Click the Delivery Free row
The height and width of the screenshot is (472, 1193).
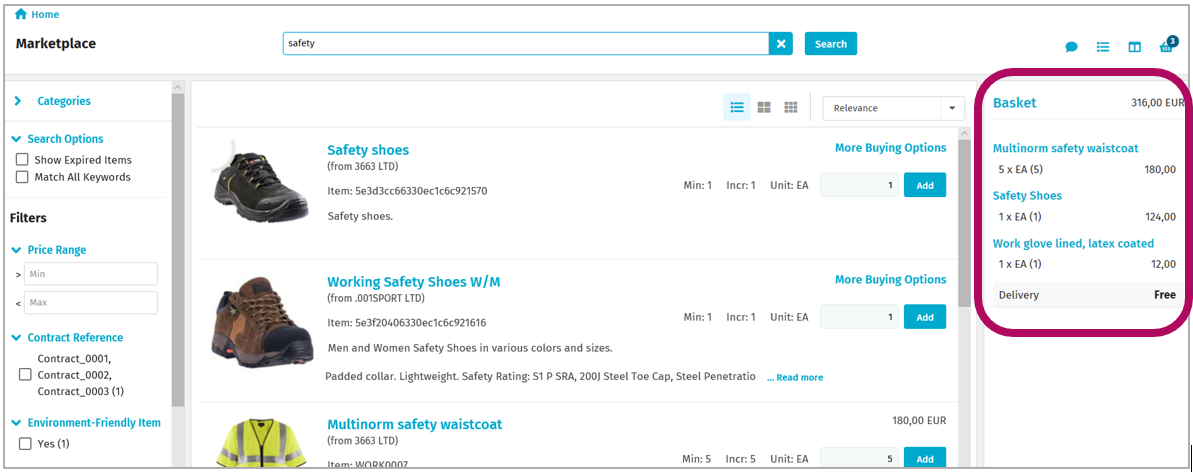tap(1086, 295)
